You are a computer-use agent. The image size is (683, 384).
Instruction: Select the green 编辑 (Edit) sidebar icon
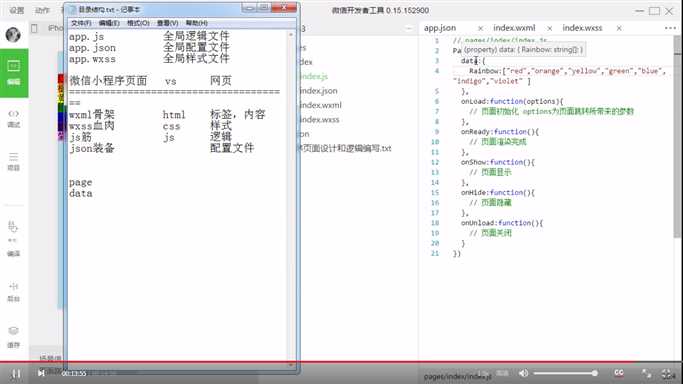(14, 73)
